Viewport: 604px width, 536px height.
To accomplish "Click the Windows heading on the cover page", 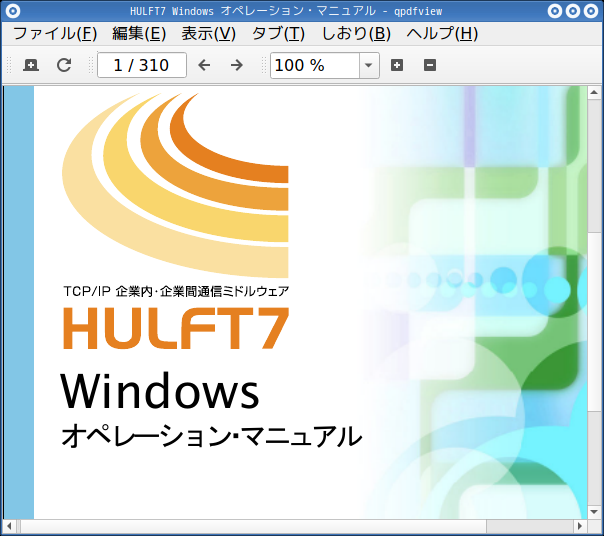I will tap(160, 391).
